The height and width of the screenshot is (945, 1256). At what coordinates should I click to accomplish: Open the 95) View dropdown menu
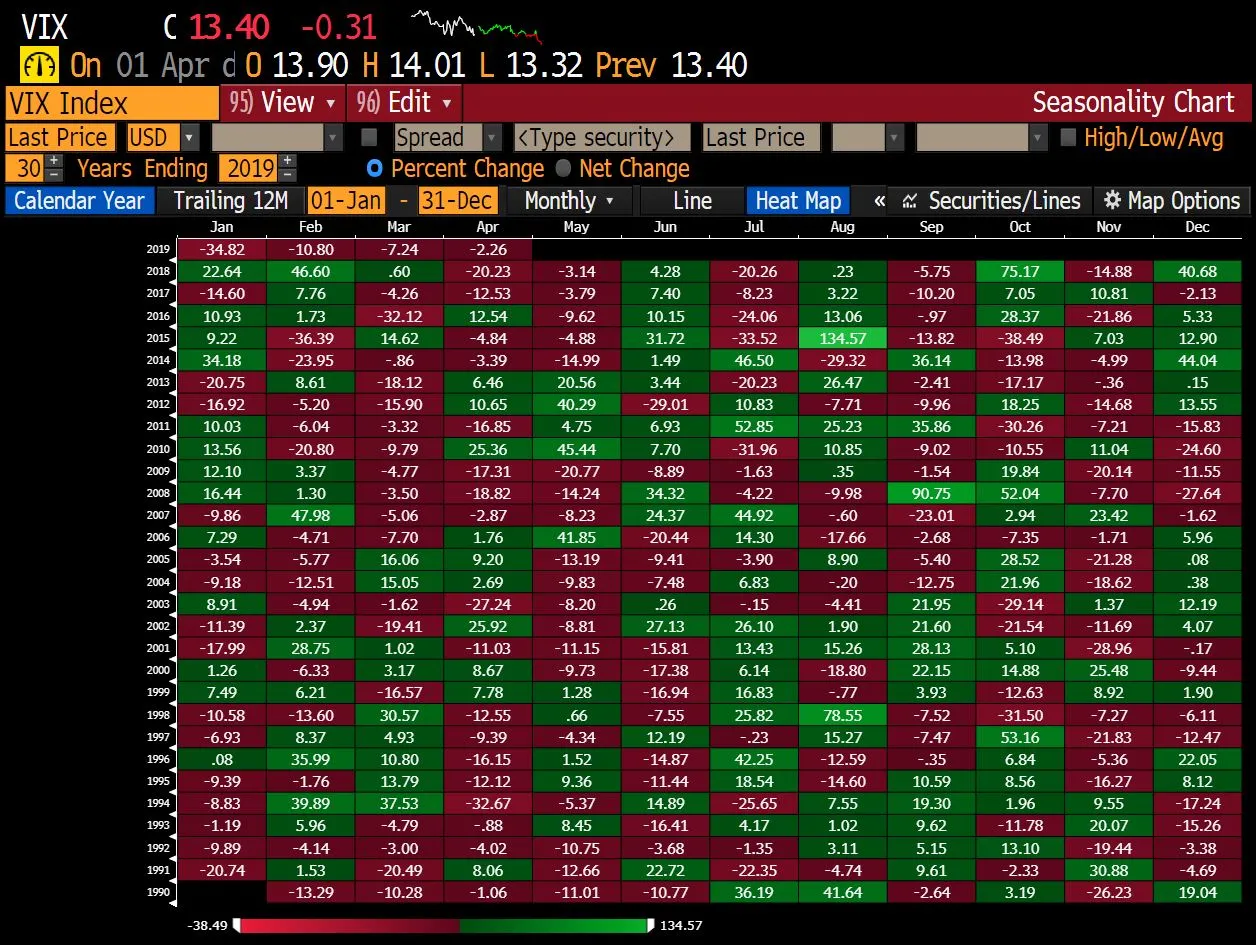point(282,102)
